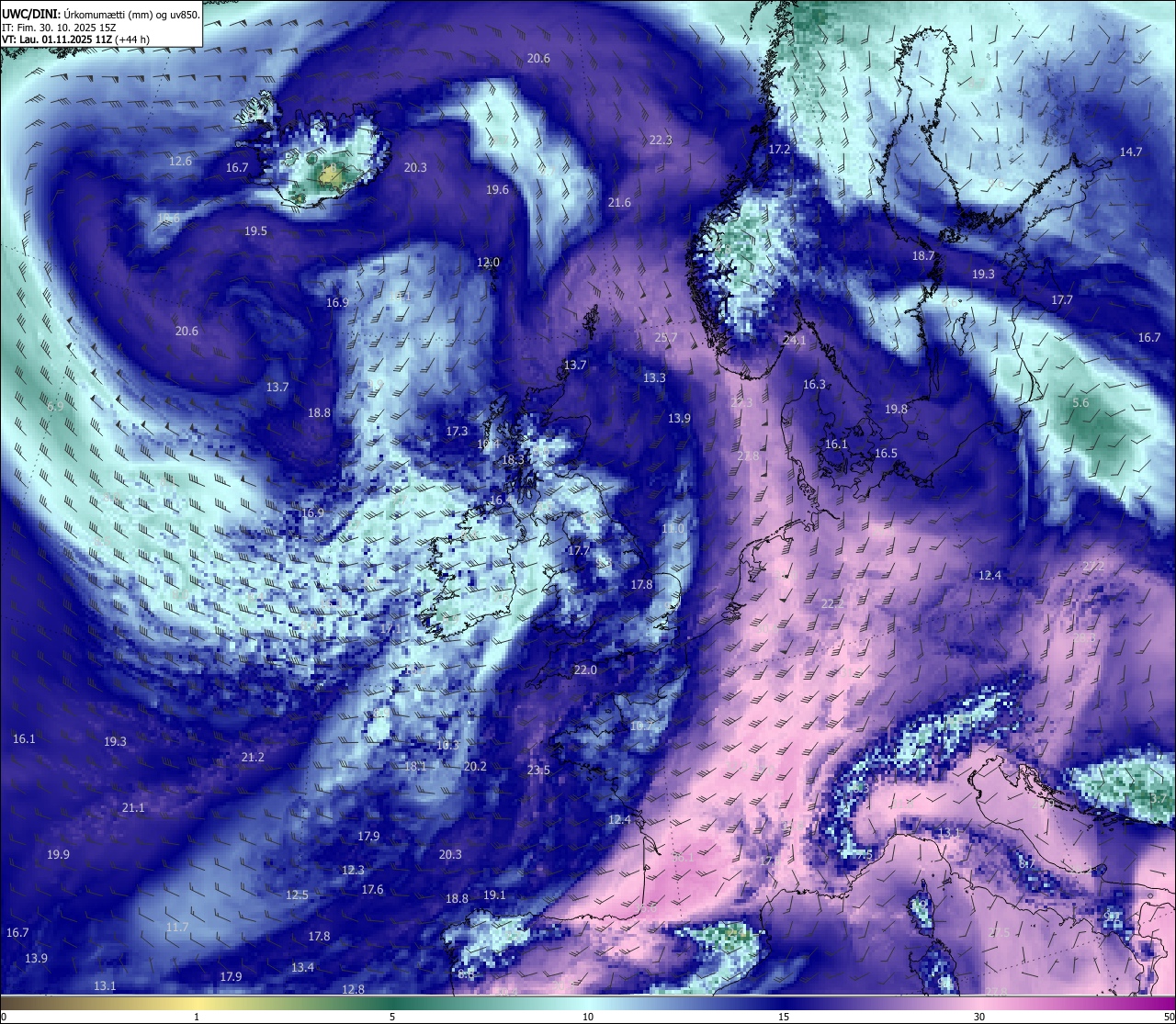Image resolution: width=1176 pixels, height=1024 pixels.
Task: Click the 5.6 value on the map
Action: tap(1080, 402)
